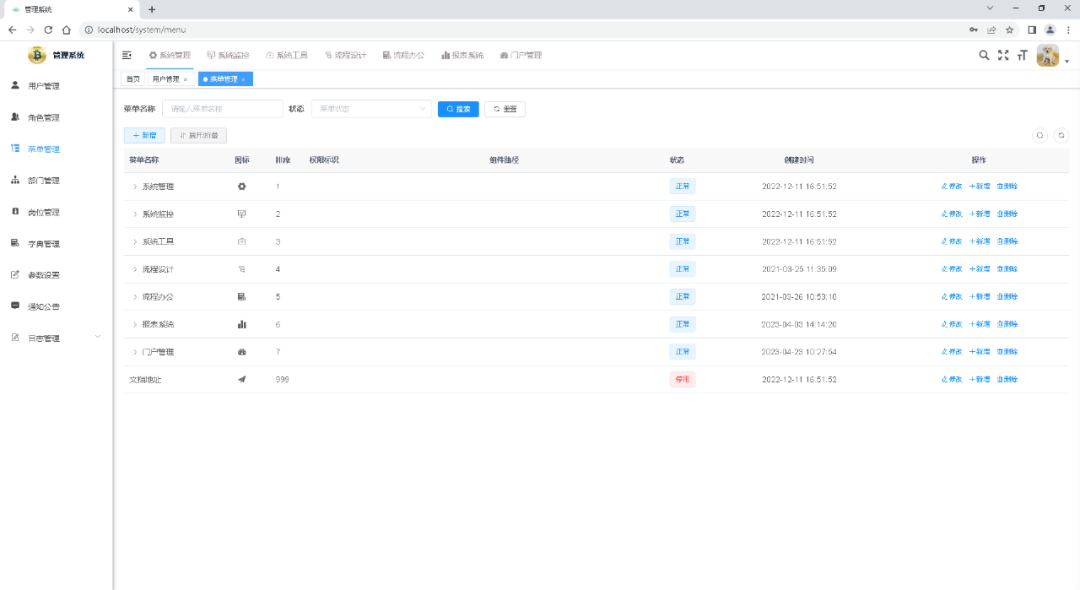
Task: Click the 新增 button above the table
Action: pyautogui.click(x=144, y=134)
